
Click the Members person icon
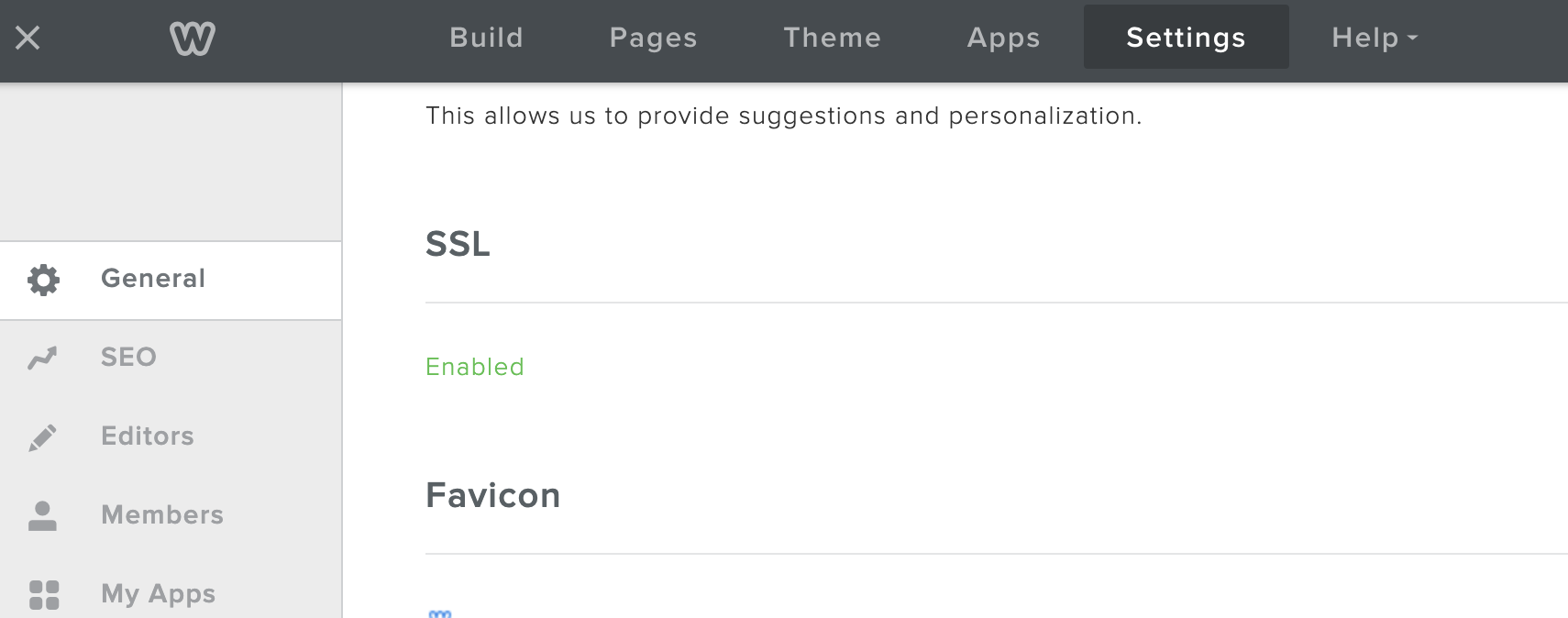[43, 515]
